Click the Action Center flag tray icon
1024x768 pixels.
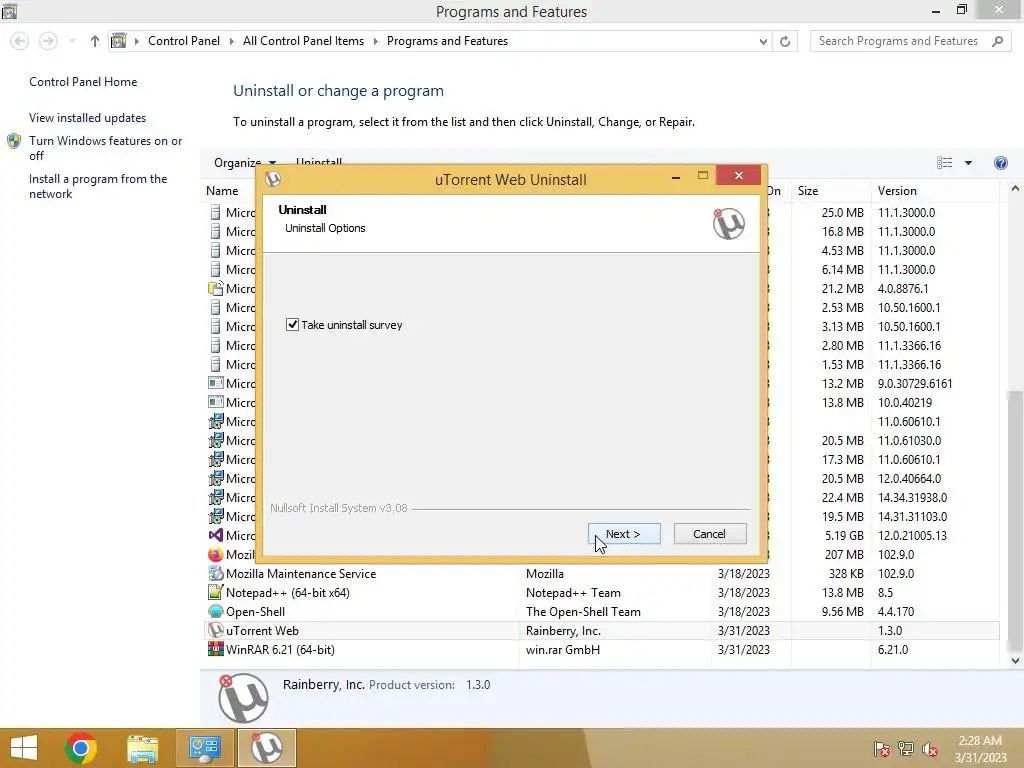881,749
